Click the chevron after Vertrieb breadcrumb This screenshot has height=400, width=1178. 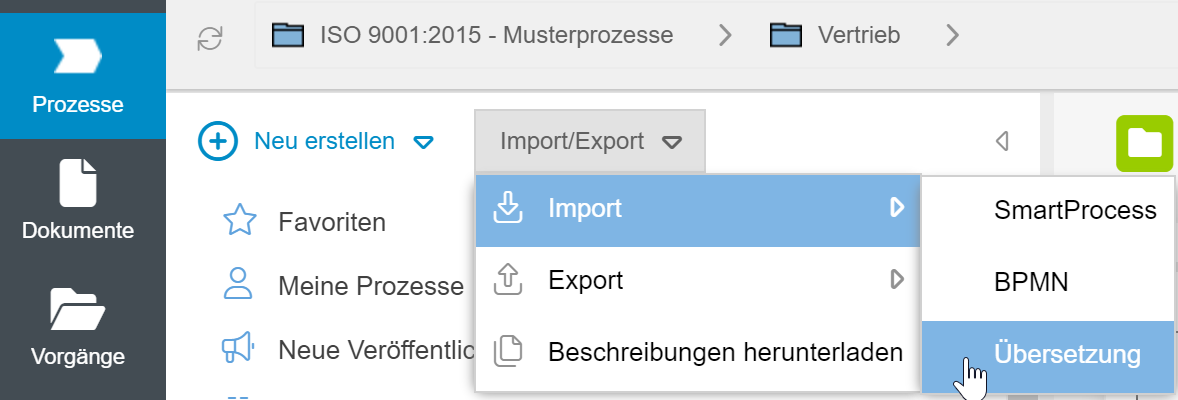click(x=952, y=36)
